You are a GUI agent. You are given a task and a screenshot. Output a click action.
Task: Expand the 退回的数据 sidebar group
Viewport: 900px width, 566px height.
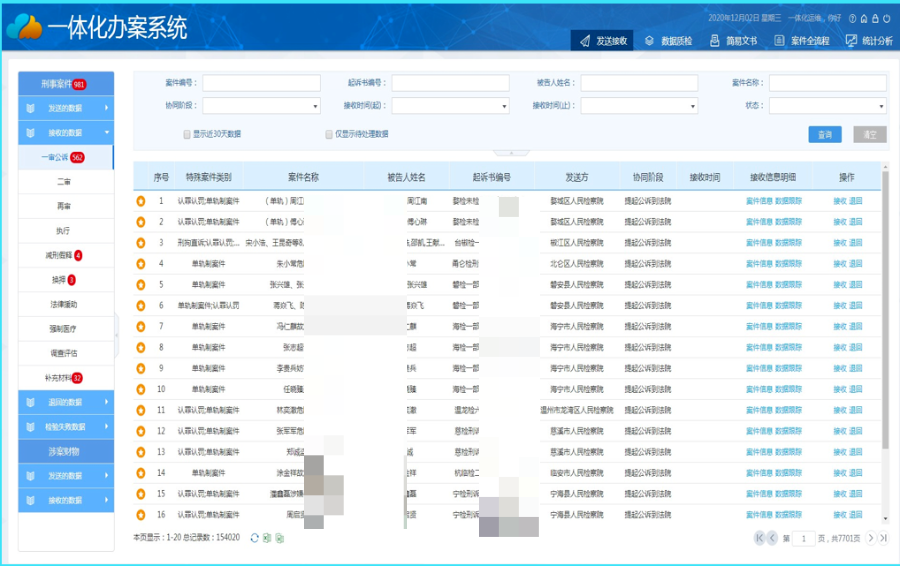[x=66, y=402]
